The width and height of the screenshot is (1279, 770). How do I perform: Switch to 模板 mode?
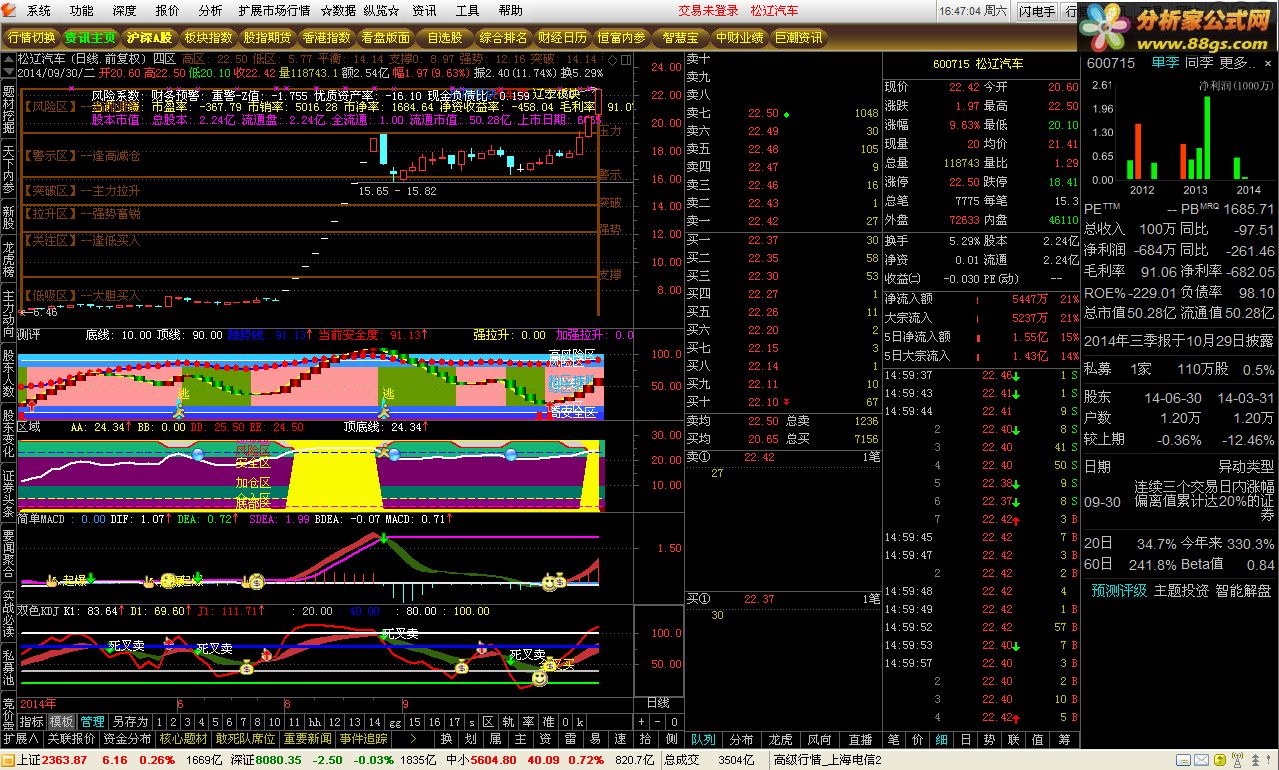coord(62,721)
